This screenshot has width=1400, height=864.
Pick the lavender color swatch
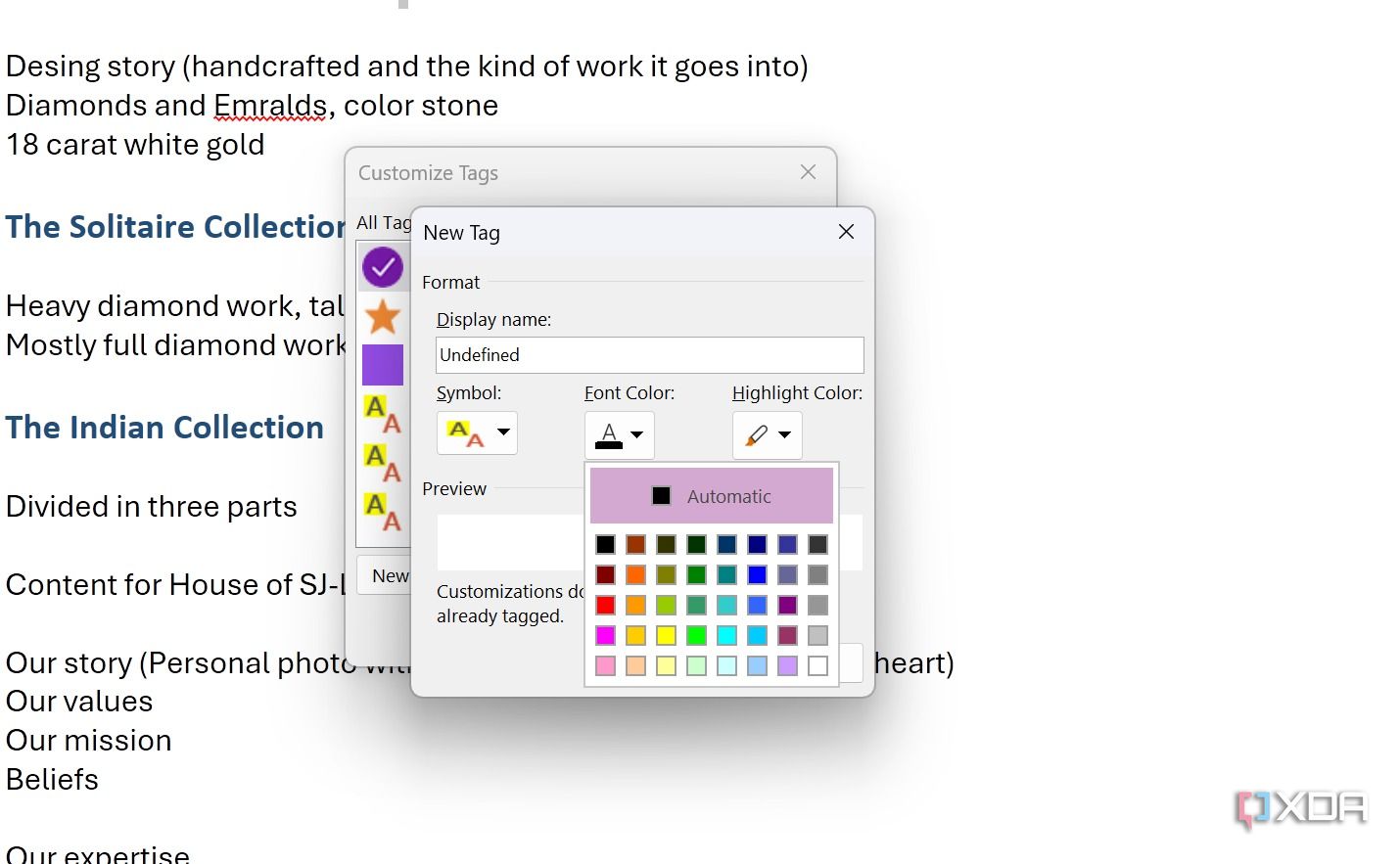click(788, 665)
